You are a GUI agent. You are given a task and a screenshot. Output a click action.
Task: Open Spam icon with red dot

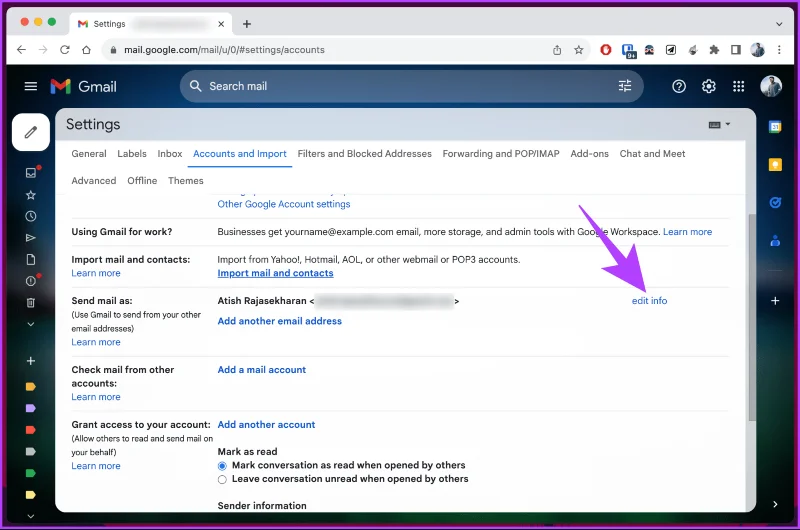pos(31,281)
